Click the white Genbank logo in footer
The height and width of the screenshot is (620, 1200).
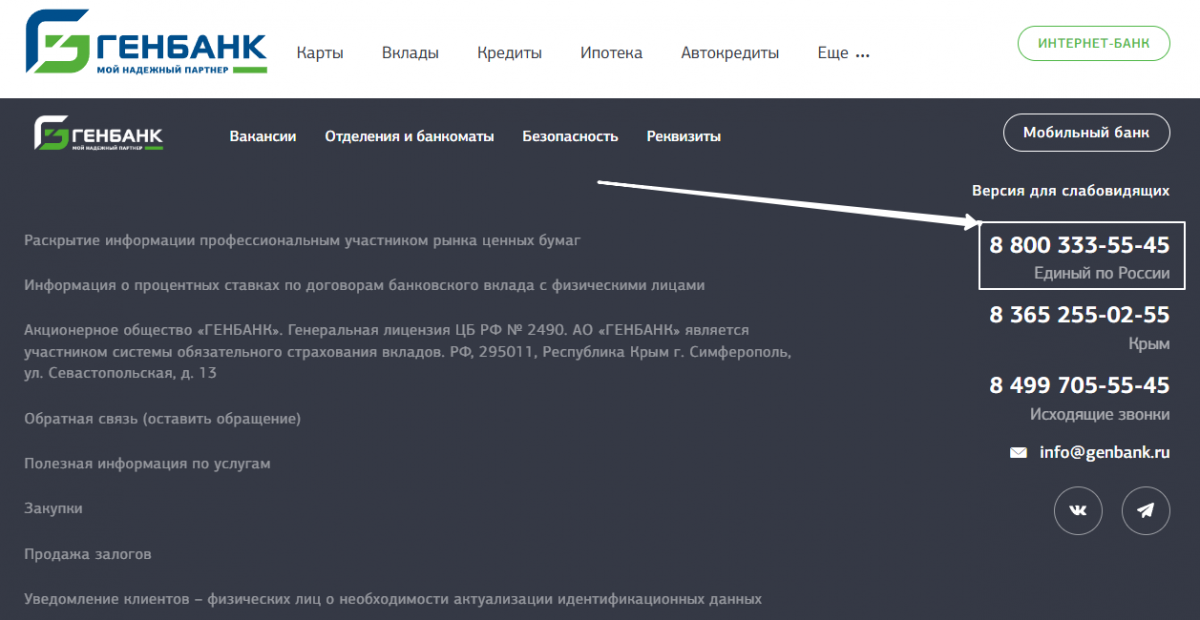coord(98,135)
